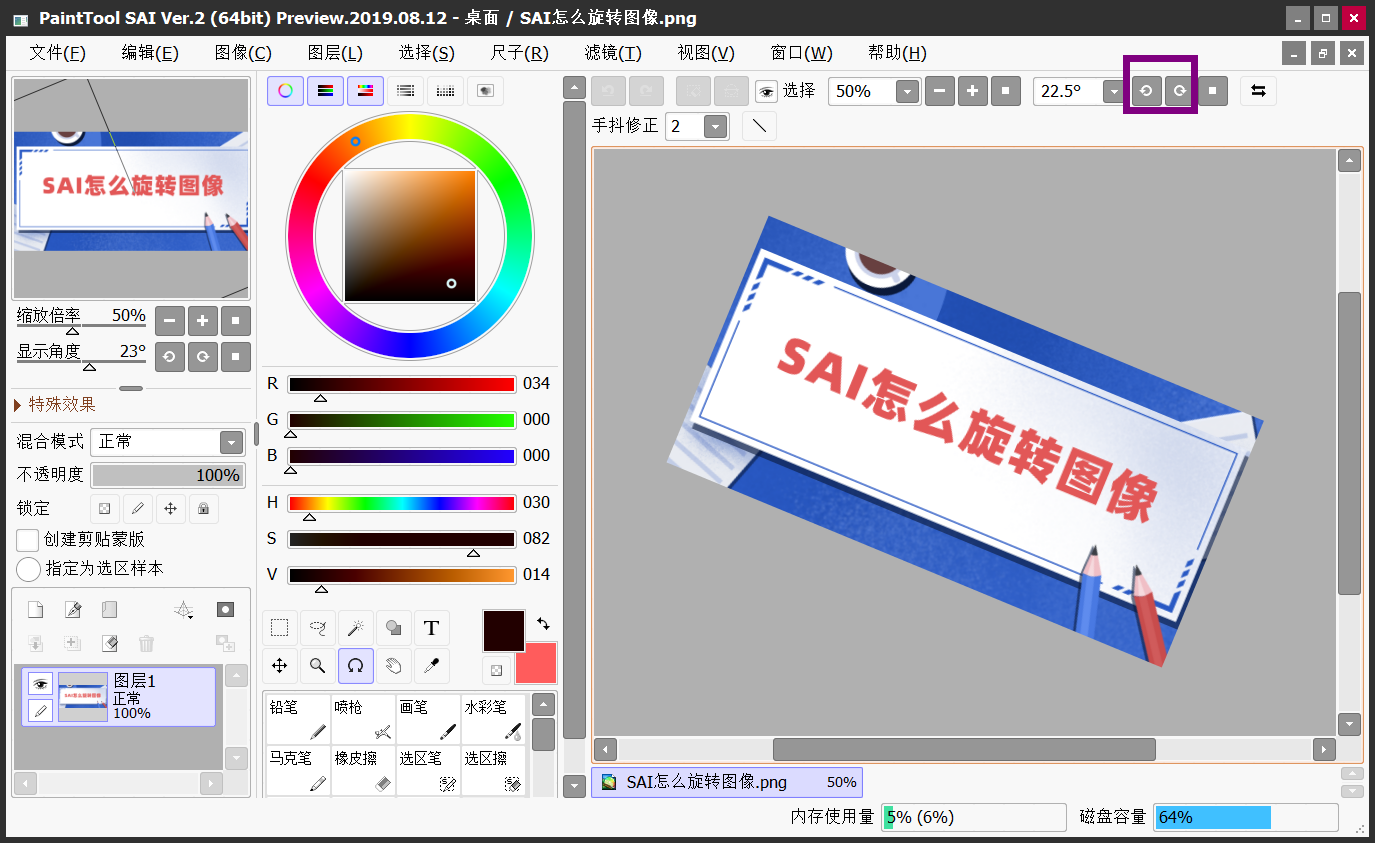The height and width of the screenshot is (843, 1375).
Task: Open the 手抖修正 value dropdown
Action: (715, 126)
